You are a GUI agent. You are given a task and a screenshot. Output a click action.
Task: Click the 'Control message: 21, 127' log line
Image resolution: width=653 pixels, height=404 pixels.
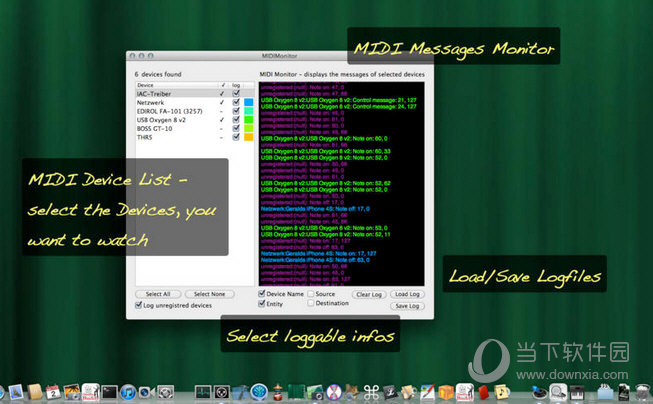(x=339, y=100)
